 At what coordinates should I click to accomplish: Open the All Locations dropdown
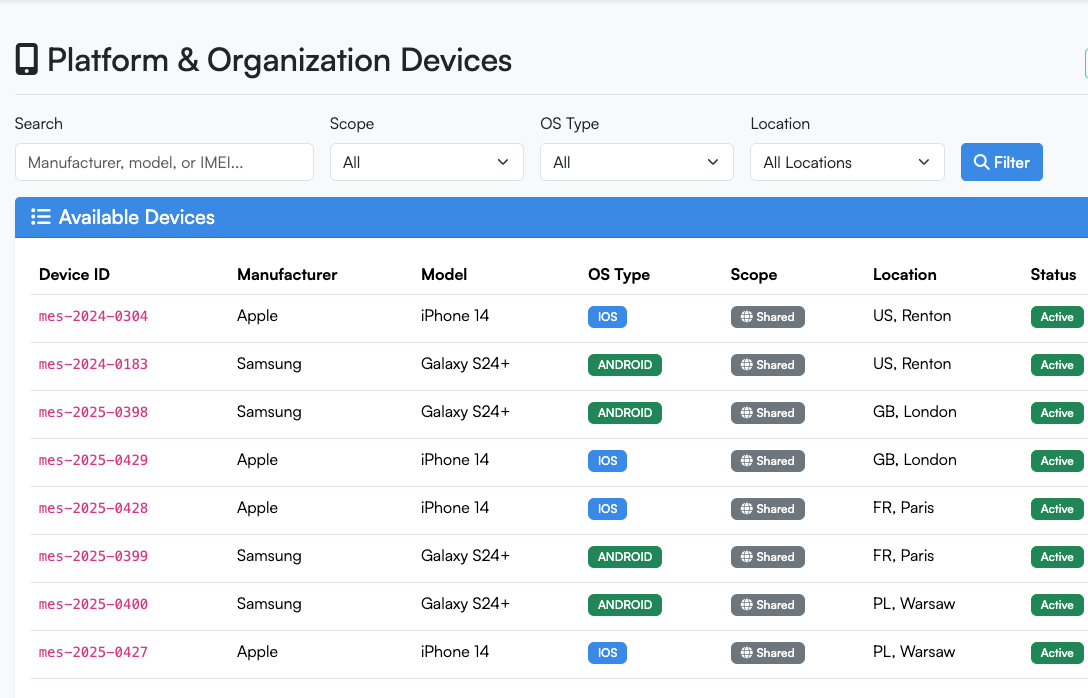click(x=847, y=162)
